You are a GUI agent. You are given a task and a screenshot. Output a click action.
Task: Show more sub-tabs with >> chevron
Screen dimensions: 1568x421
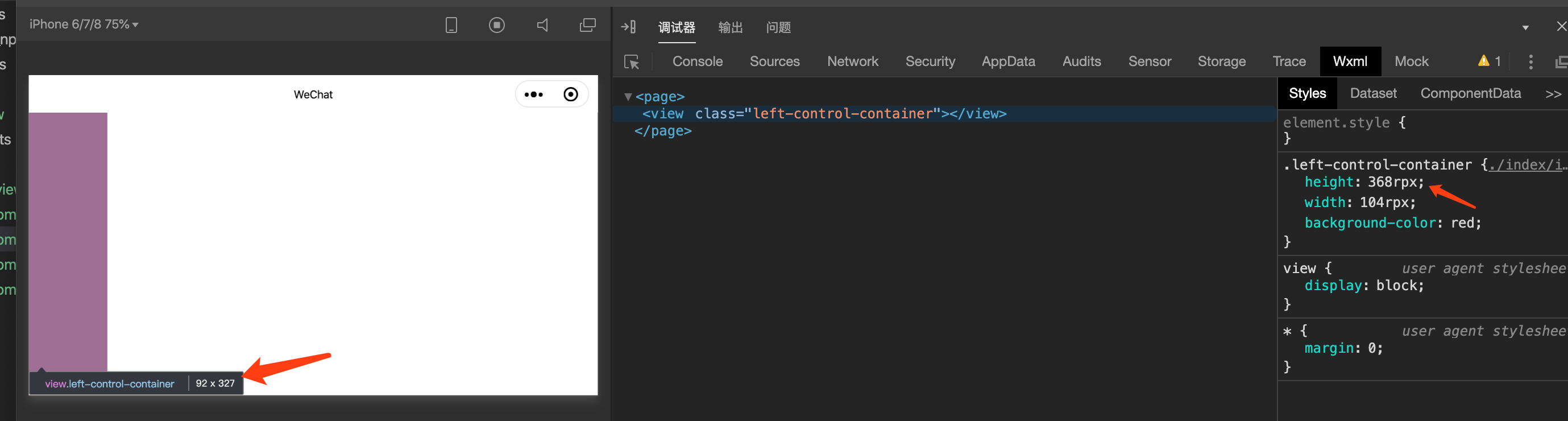[1553, 94]
